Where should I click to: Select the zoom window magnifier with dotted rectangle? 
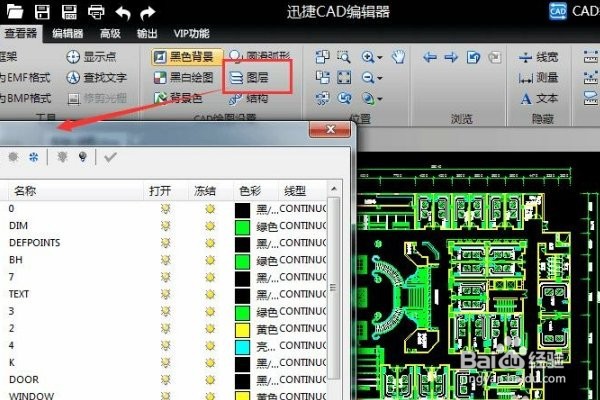pyautogui.click(x=344, y=57)
